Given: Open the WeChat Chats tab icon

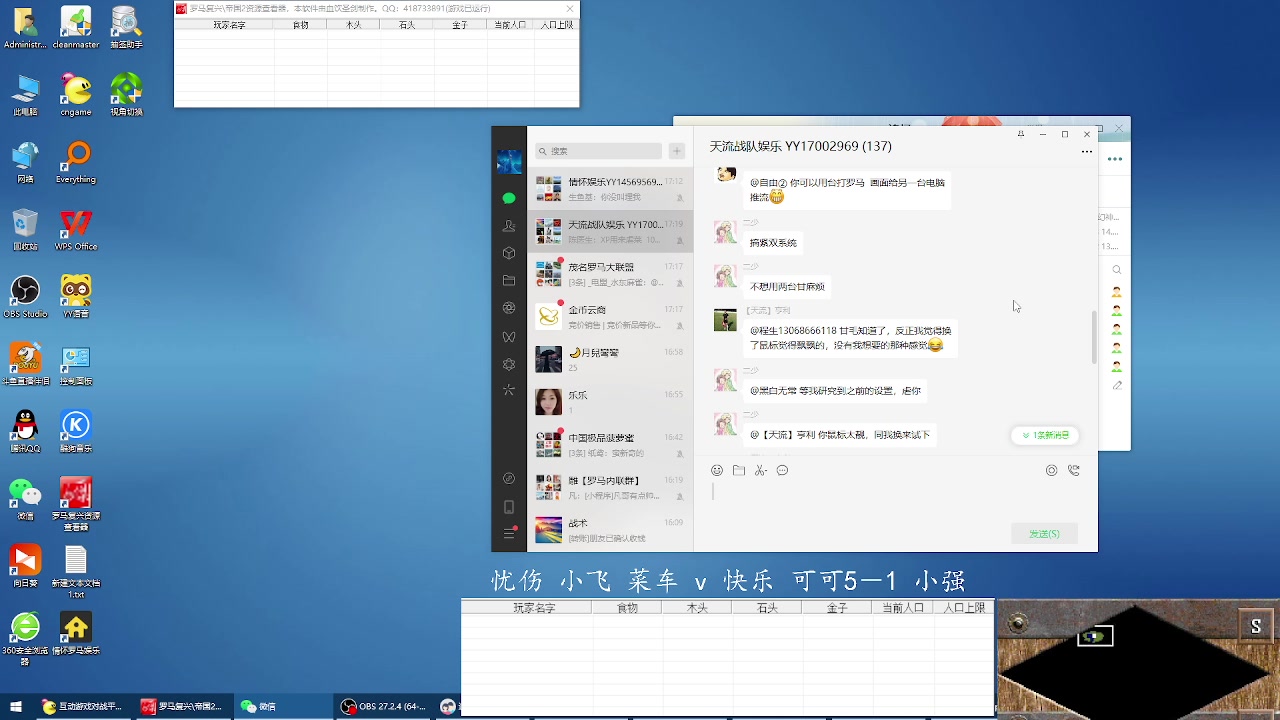Looking at the screenshot, I should (x=509, y=198).
